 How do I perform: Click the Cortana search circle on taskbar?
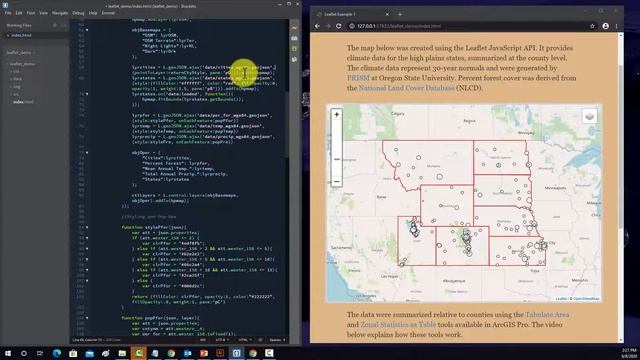tap(24, 353)
